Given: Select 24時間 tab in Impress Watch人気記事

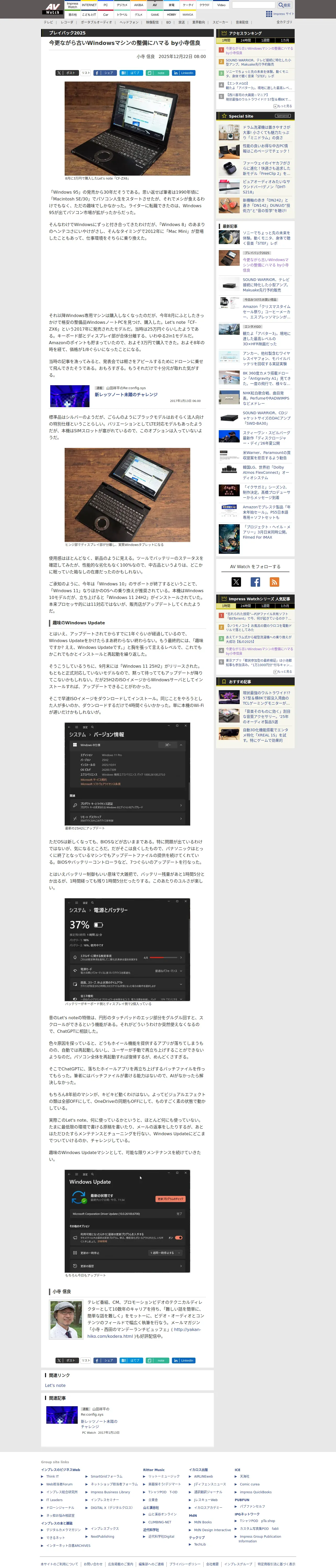Looking at the screenshot, I should point(245,606).
